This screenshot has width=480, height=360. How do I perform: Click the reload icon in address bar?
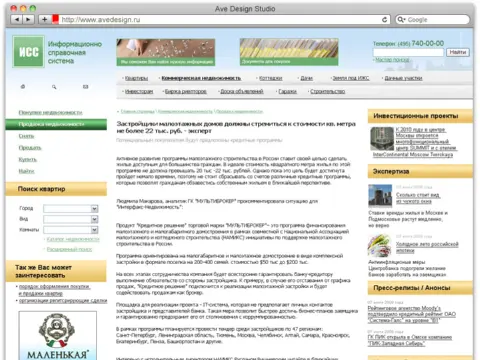click(x=384, y=20)
